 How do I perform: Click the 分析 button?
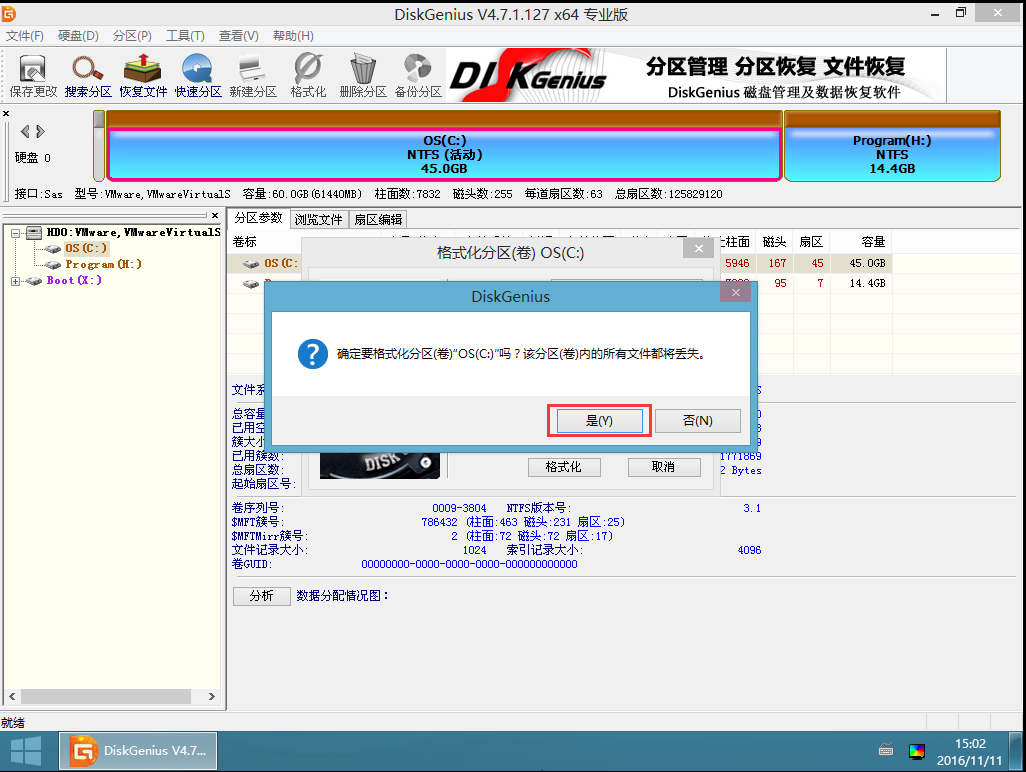262,596
